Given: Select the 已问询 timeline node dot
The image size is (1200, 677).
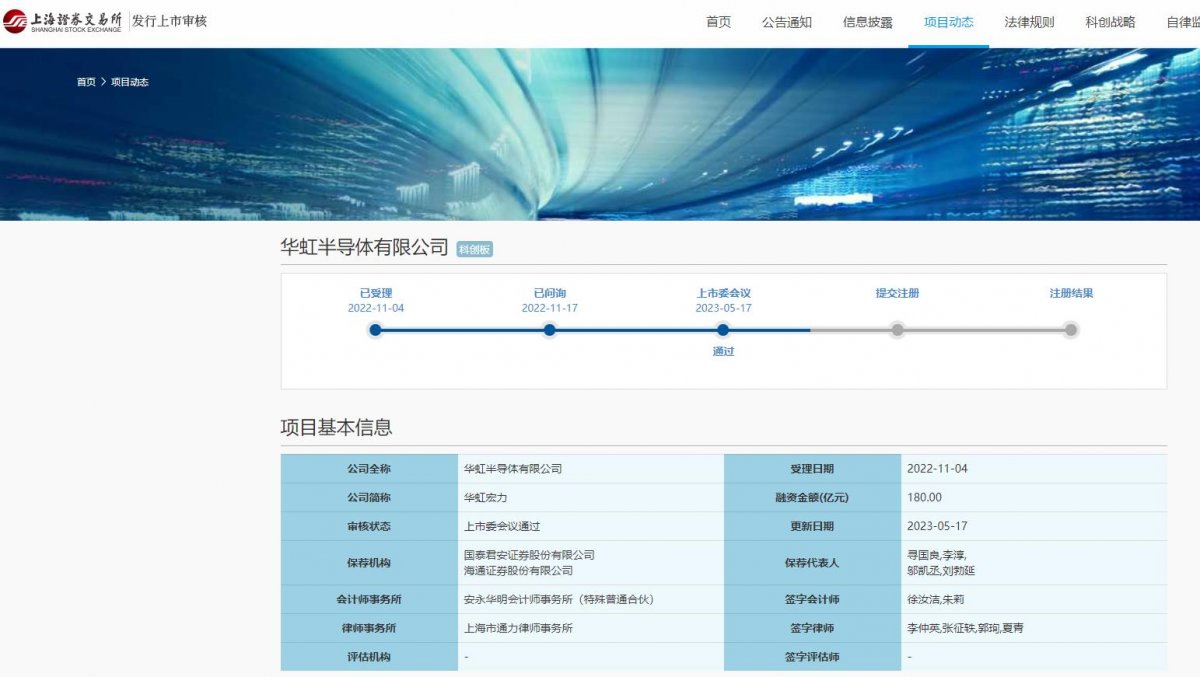Looking at the screenshot, I should point(549,329).
